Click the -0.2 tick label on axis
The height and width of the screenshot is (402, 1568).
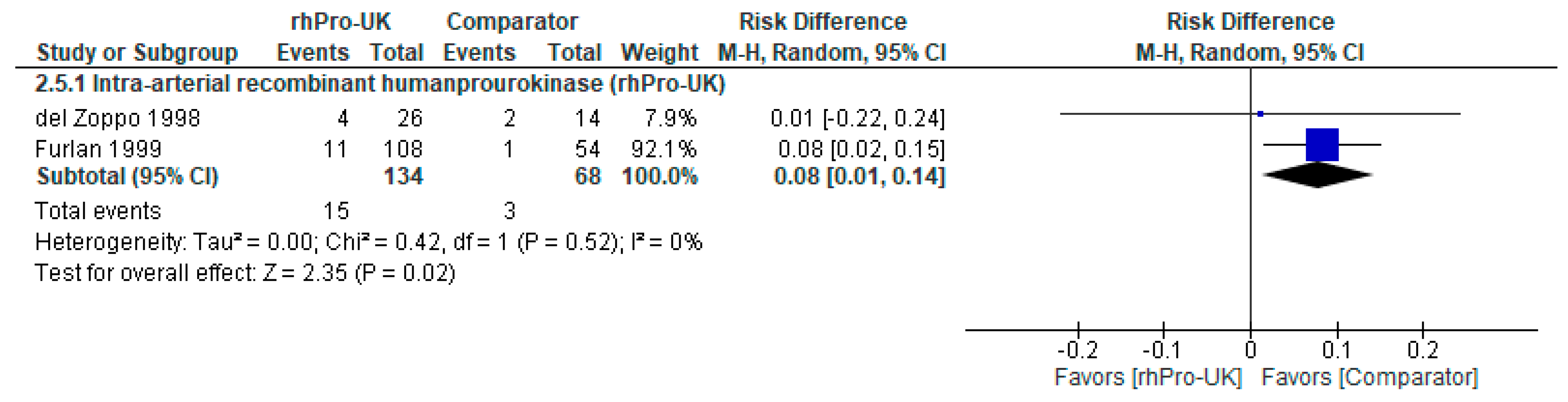(1077, 350)
